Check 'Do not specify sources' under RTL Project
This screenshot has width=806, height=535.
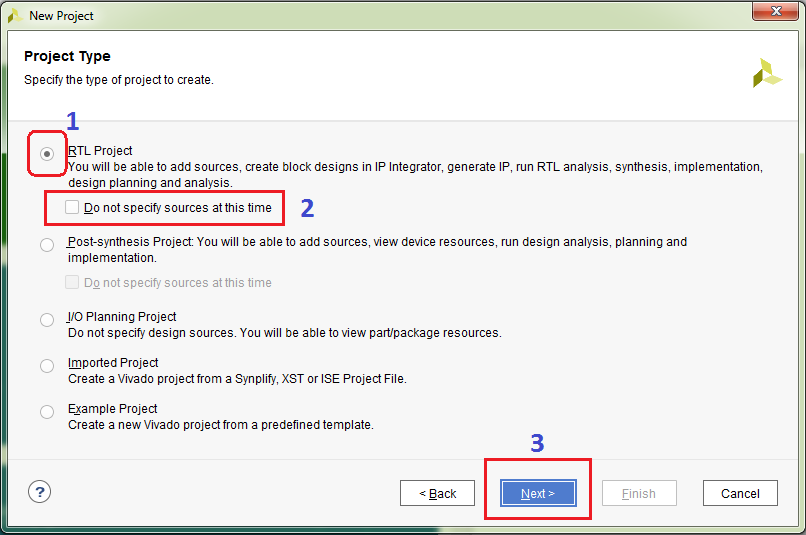[x=72, y=207]
